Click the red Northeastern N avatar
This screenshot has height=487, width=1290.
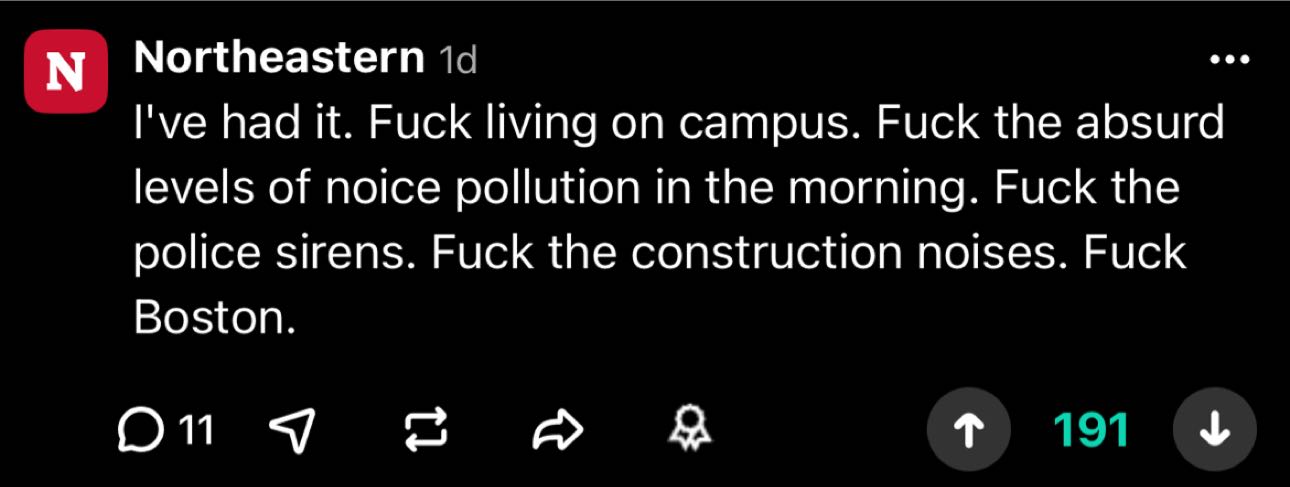pos(66,71)
